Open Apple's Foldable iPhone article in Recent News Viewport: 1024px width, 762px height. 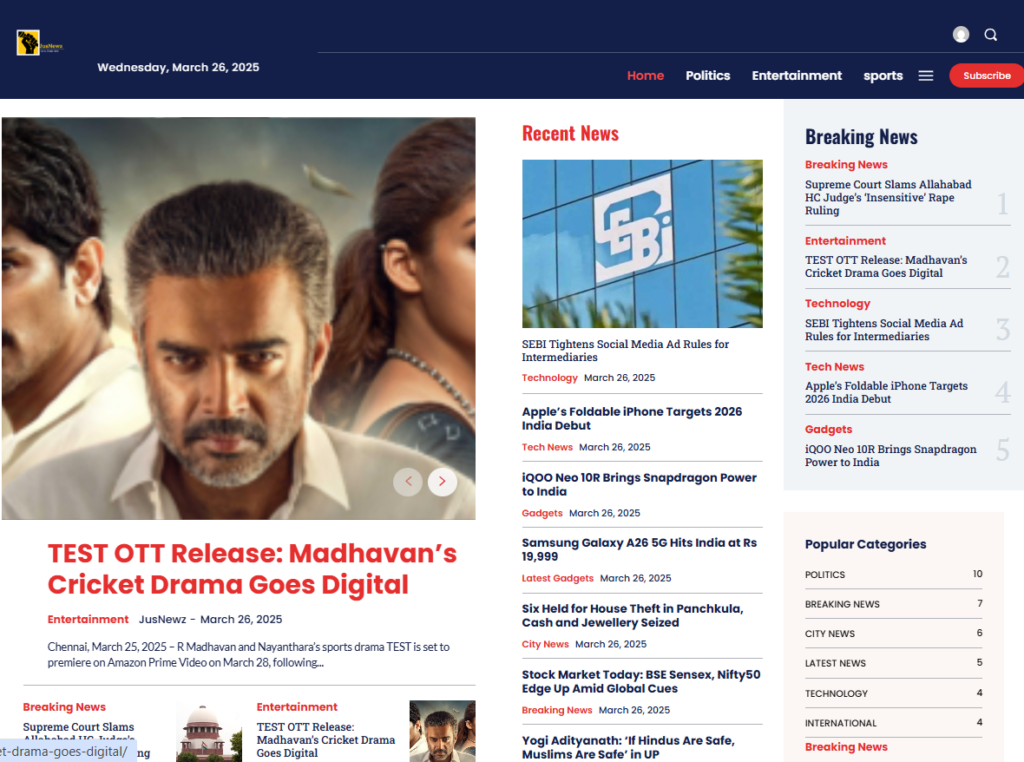click(x=632, y=419)
